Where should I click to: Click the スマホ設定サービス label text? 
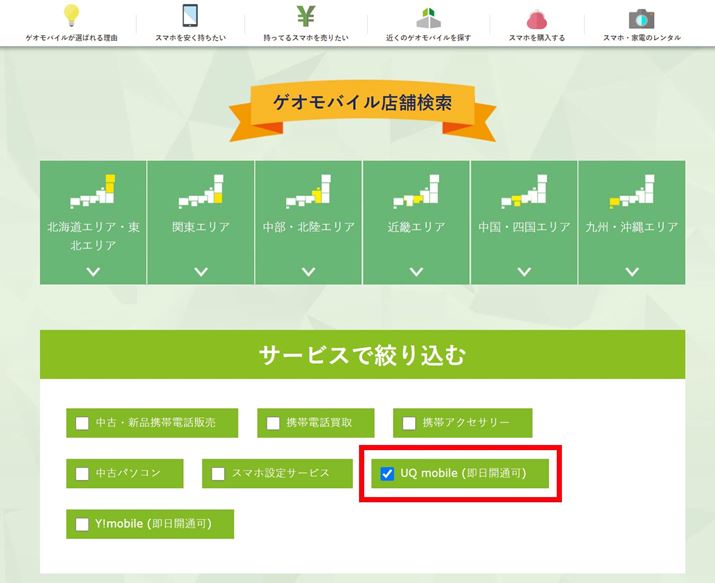point(280,473)
